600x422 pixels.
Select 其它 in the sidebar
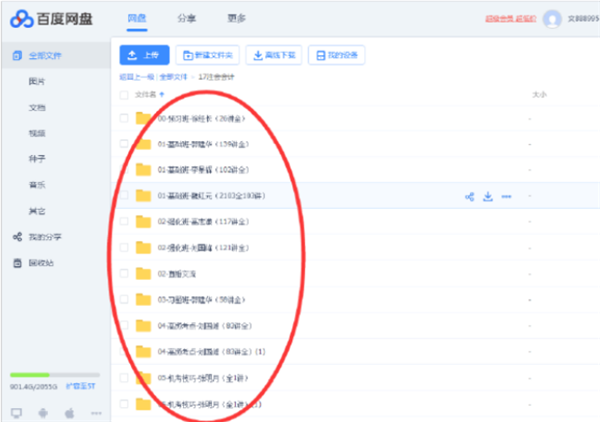(37, 211)
